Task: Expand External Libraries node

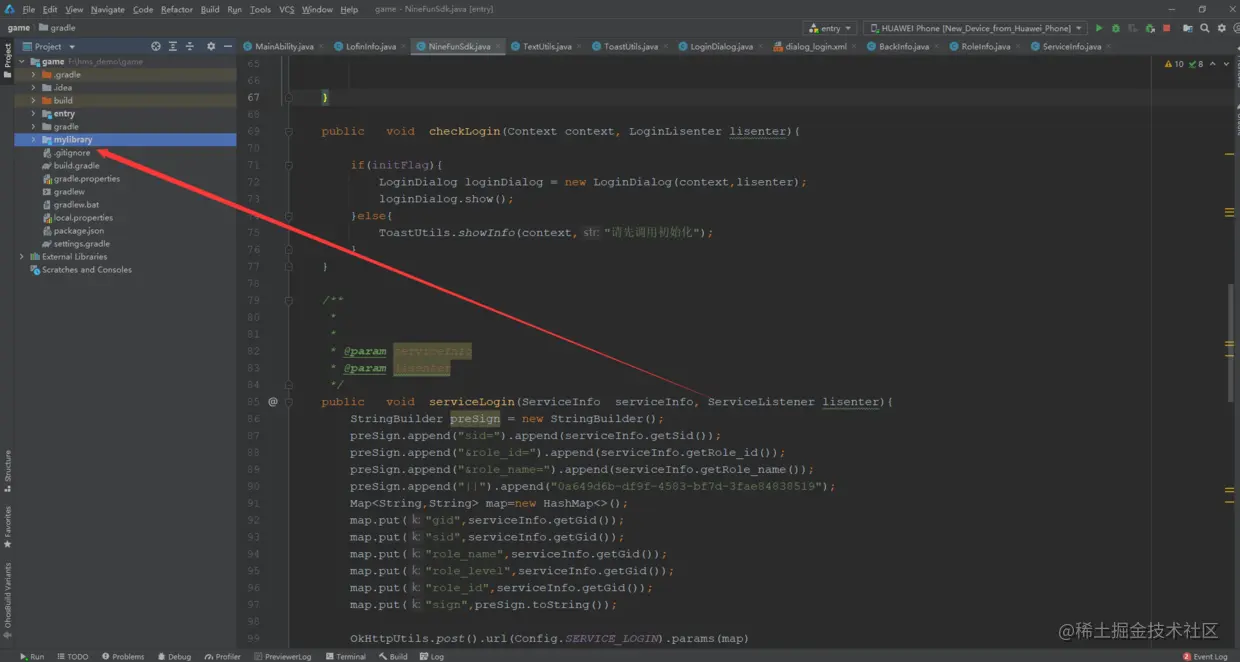Action: [21, 257]
